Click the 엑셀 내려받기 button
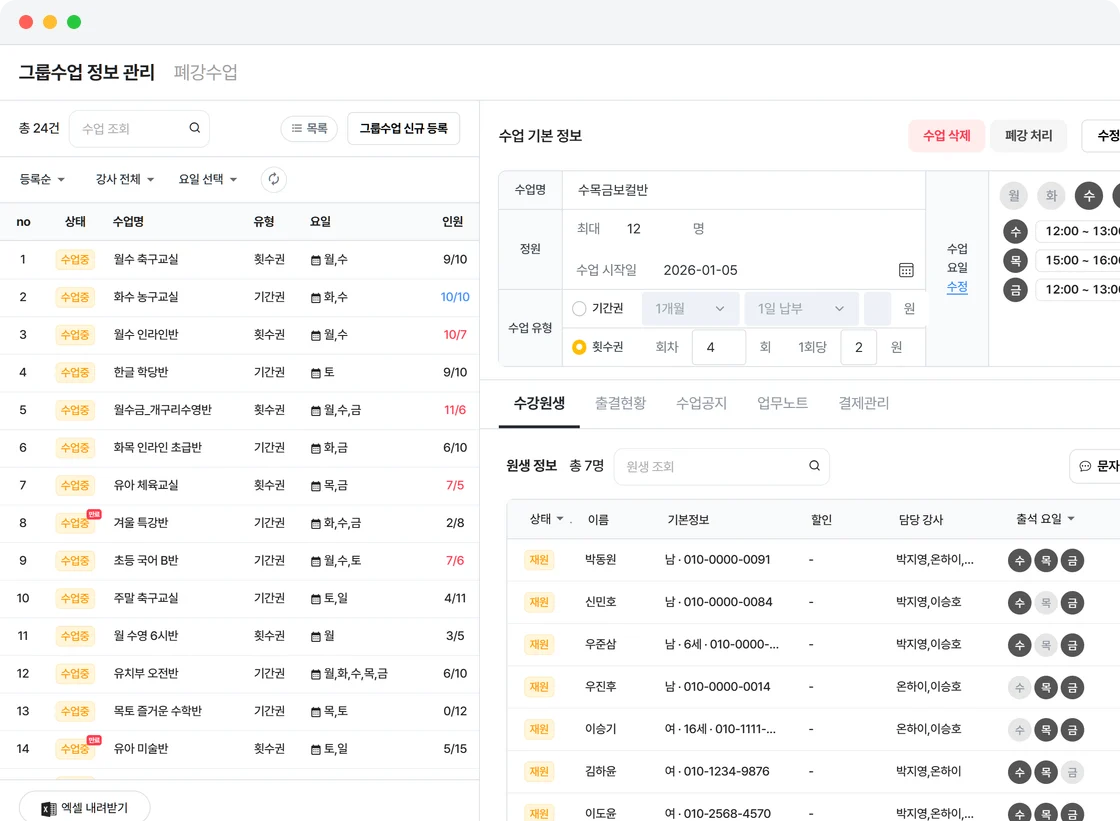This screenshot has height=821, width=1120. pyautogui.click(x=84, y=808)
